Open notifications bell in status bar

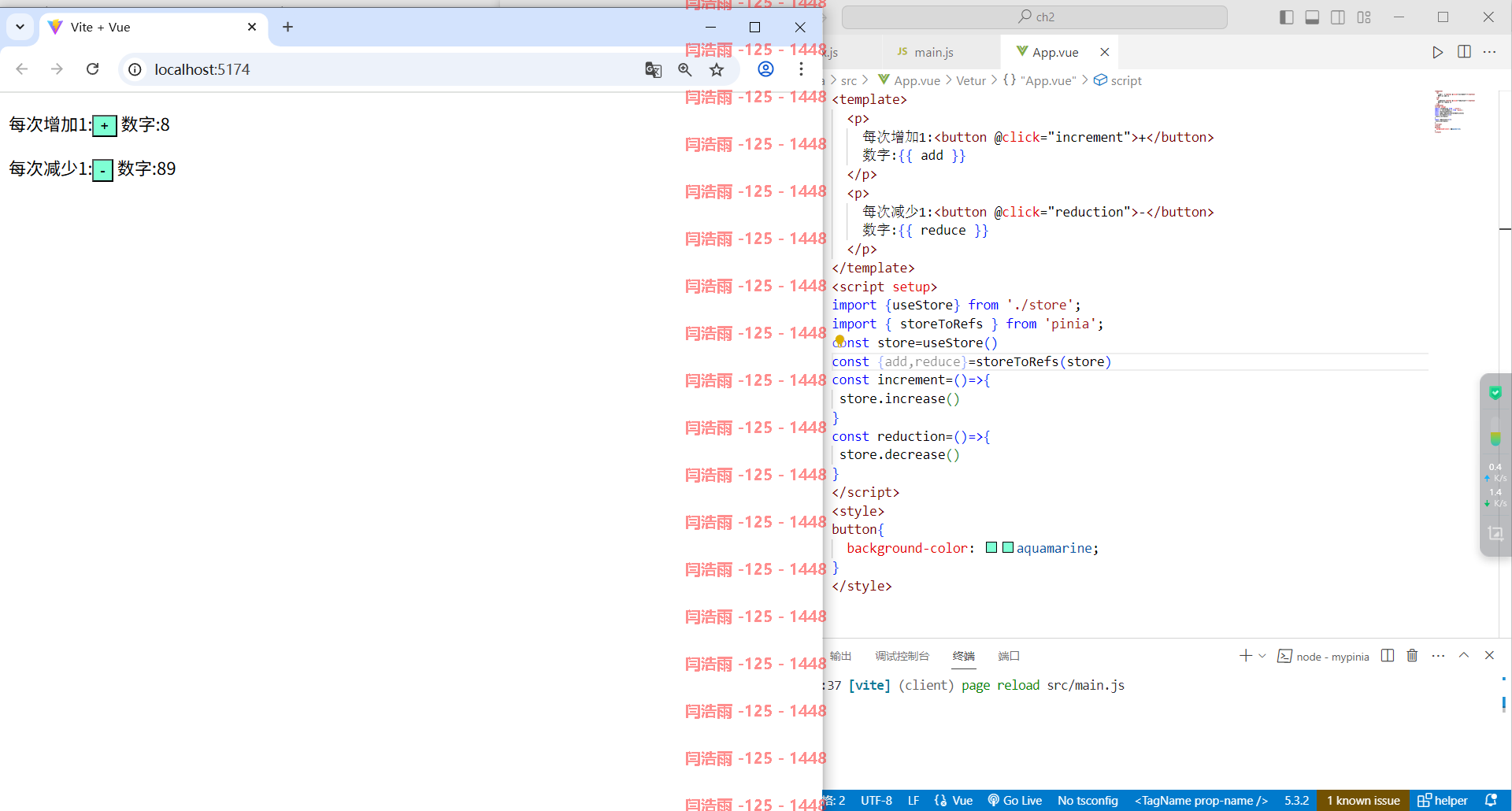(x=1491, y=800)
